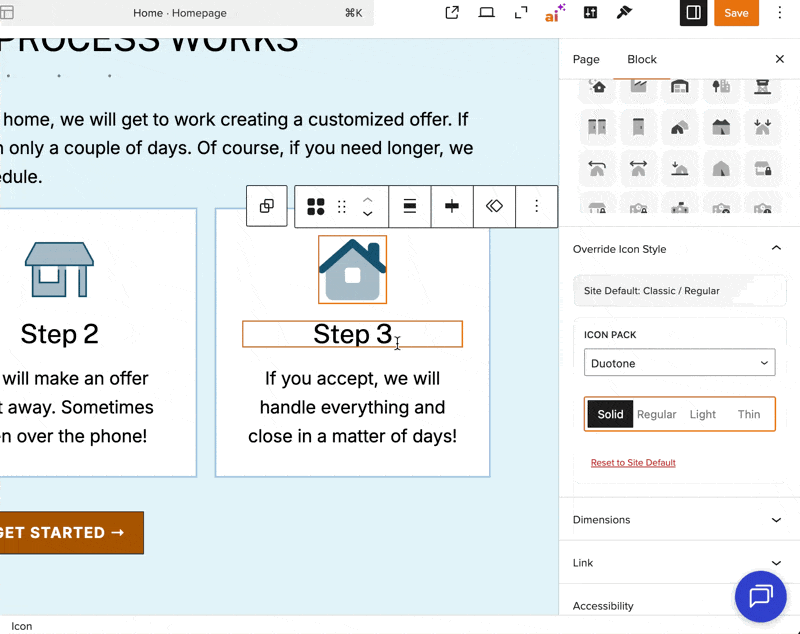Collapse the Override Icon Style section

click(776, 249)
